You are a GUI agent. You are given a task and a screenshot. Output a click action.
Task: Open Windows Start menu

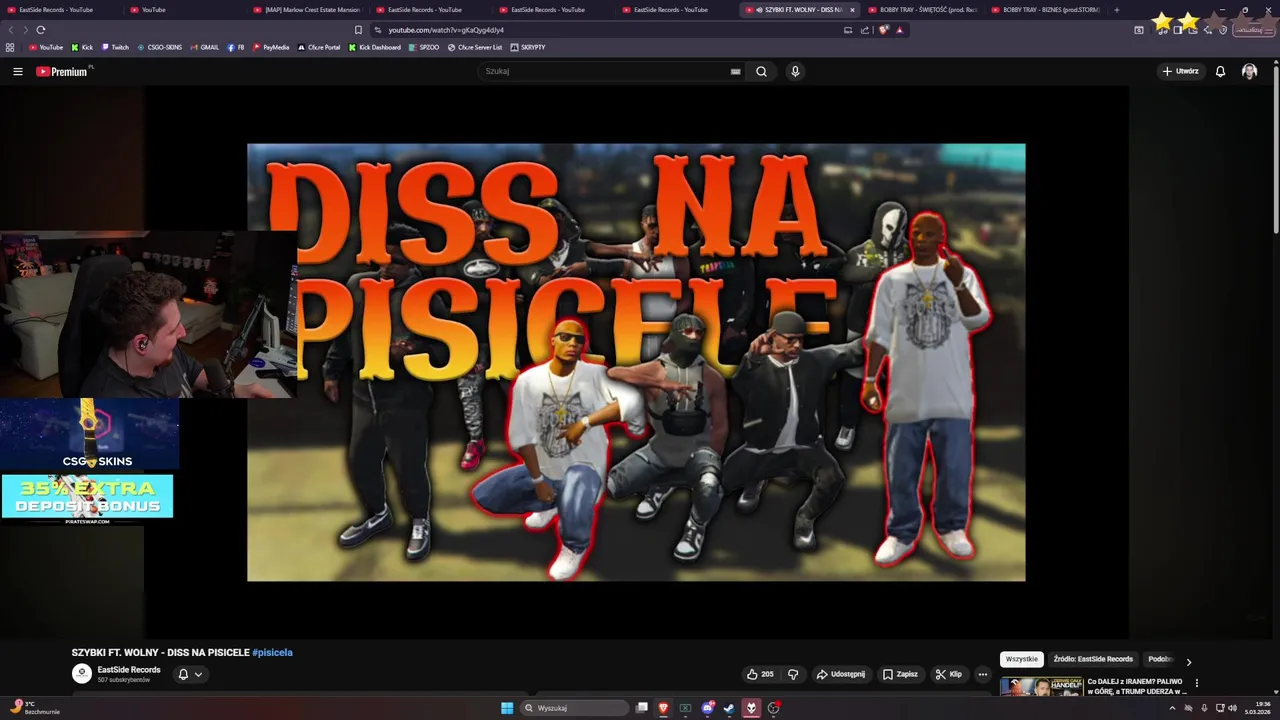pos(507,708)
